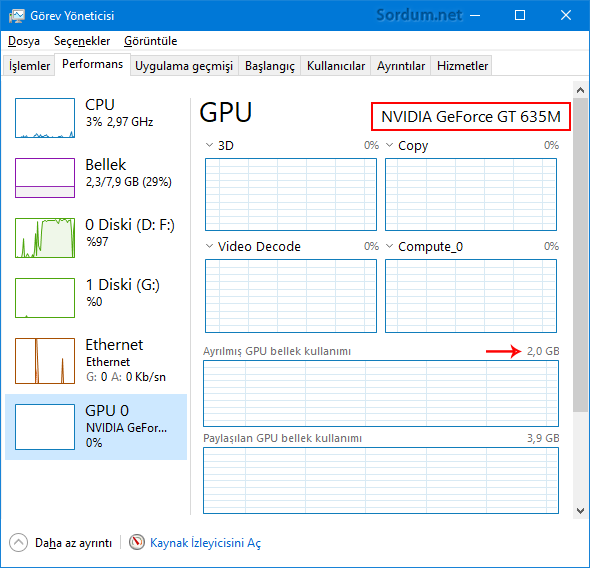
Task: Open the Görüntüle menu
Action: click(x=151, y=41)
